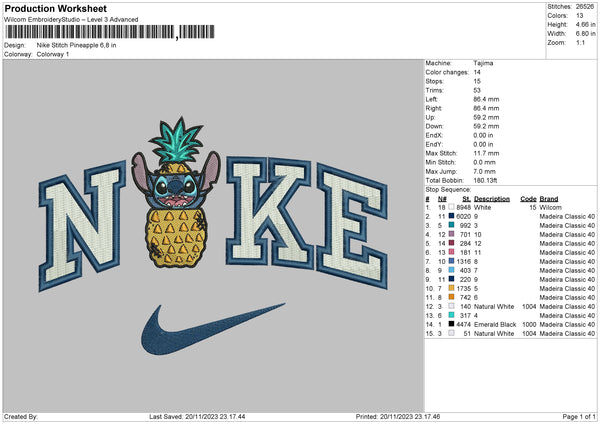600x424 pixels.
Task: Click the blue swatch beside stitch count 1316
Action: [x=452, y=261]
